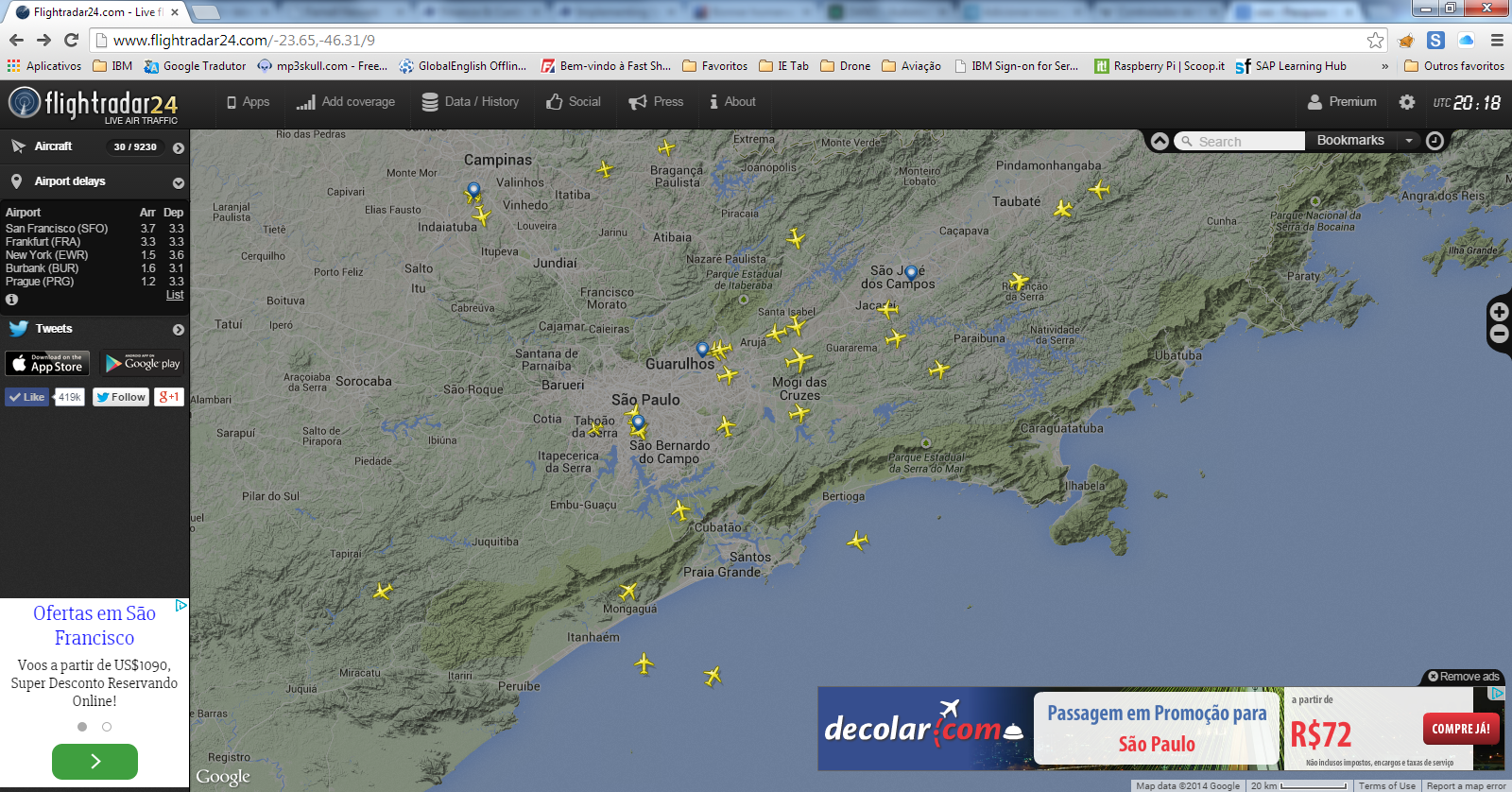Select second ad carousel dot

point(107,727)
